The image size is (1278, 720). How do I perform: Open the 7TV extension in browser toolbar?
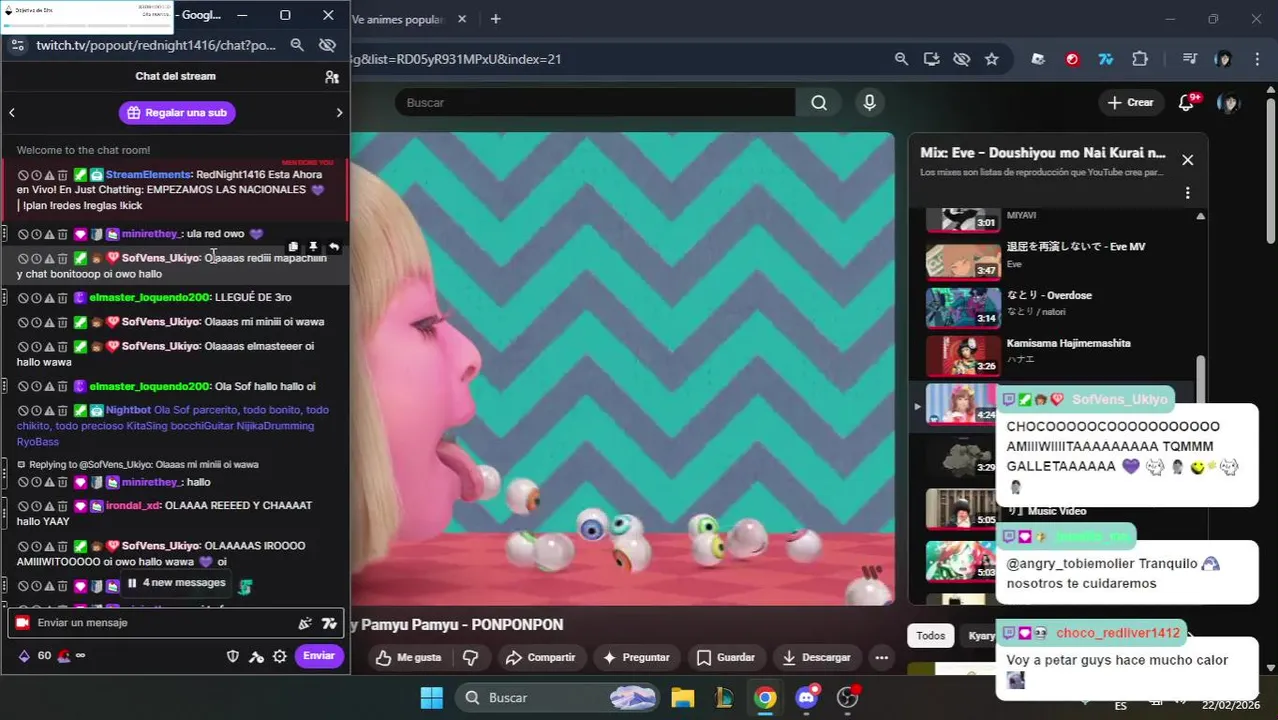[1106, 59]
